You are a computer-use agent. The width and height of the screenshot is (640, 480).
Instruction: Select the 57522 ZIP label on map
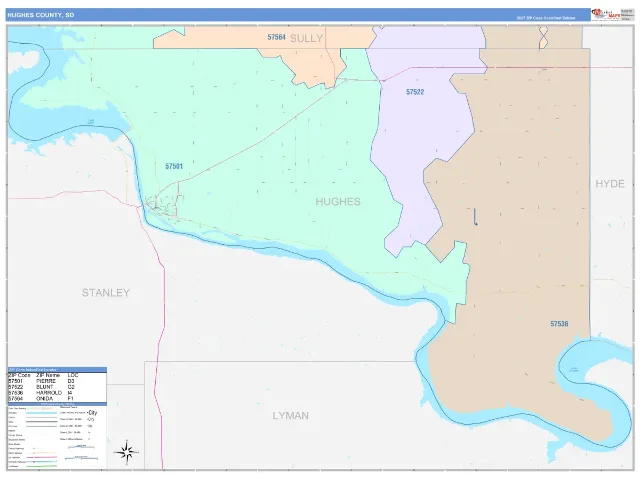tap(415, 92)
